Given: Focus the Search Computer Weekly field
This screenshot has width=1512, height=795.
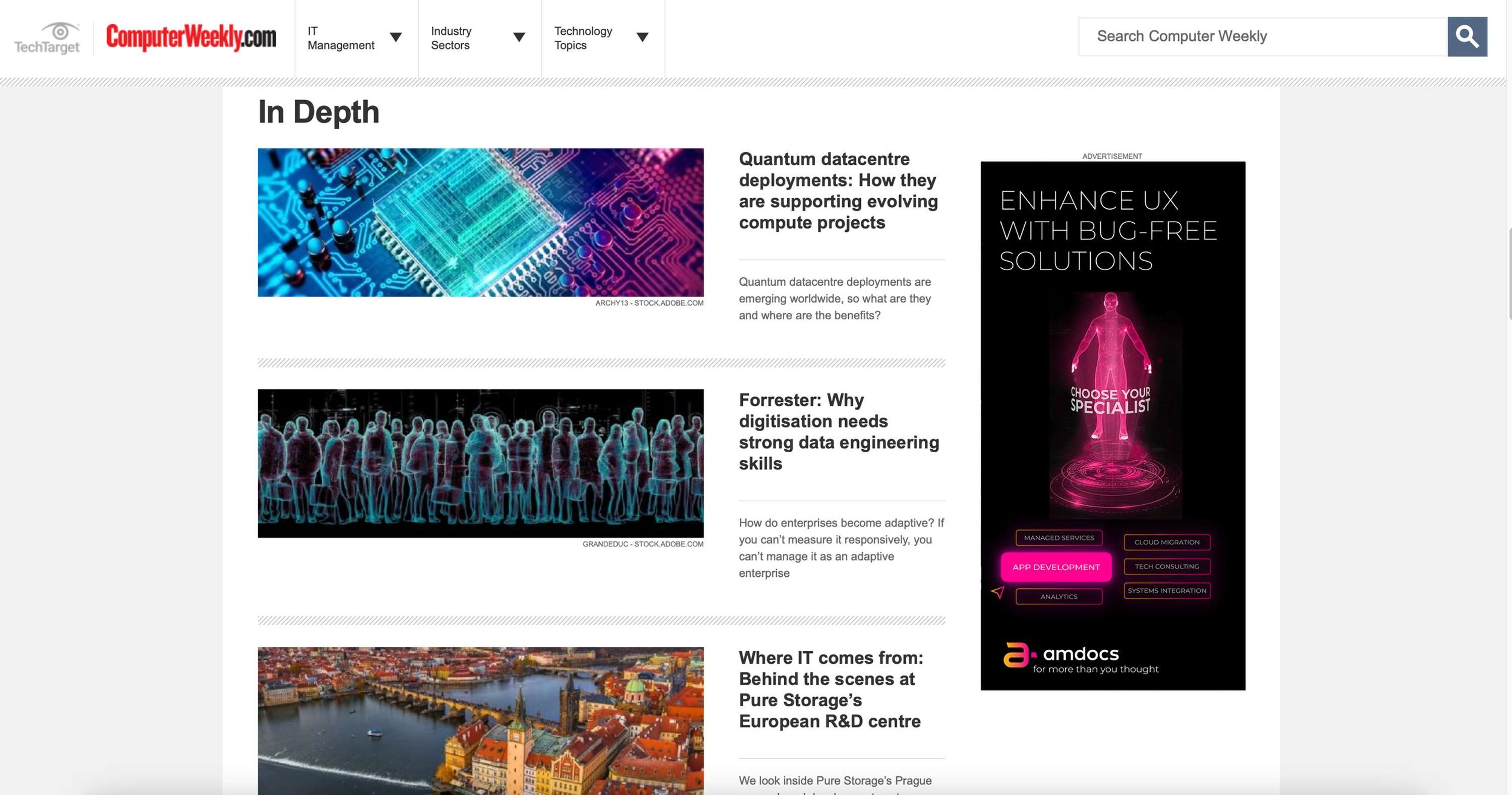Looking at the screenshot, I should (1263, 37).
